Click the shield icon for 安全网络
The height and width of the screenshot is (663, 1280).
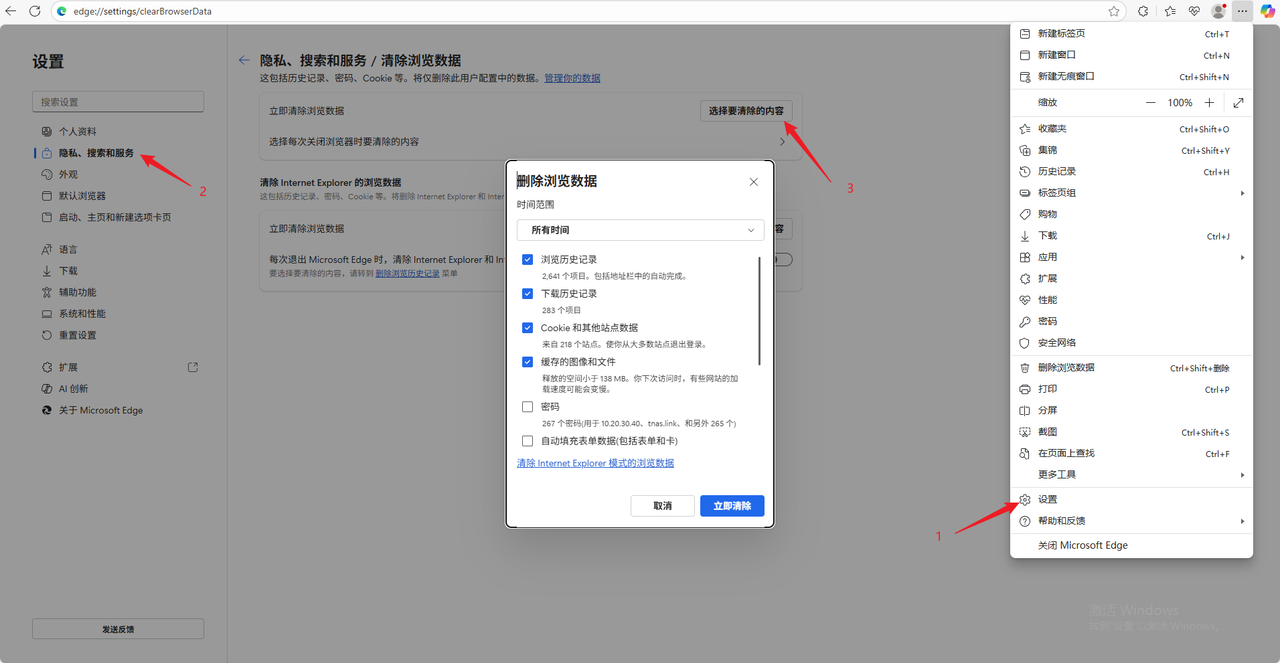pyautogui.click(x=1024, y=343)
